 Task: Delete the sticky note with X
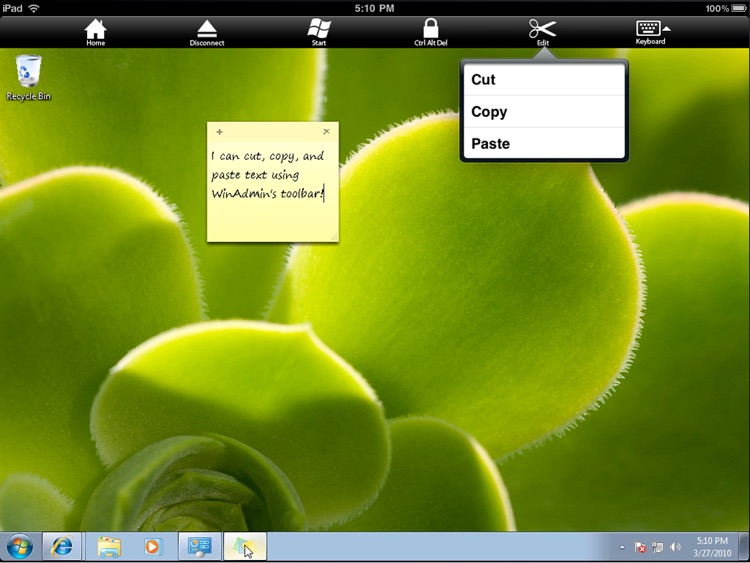(x=326, y=132)
